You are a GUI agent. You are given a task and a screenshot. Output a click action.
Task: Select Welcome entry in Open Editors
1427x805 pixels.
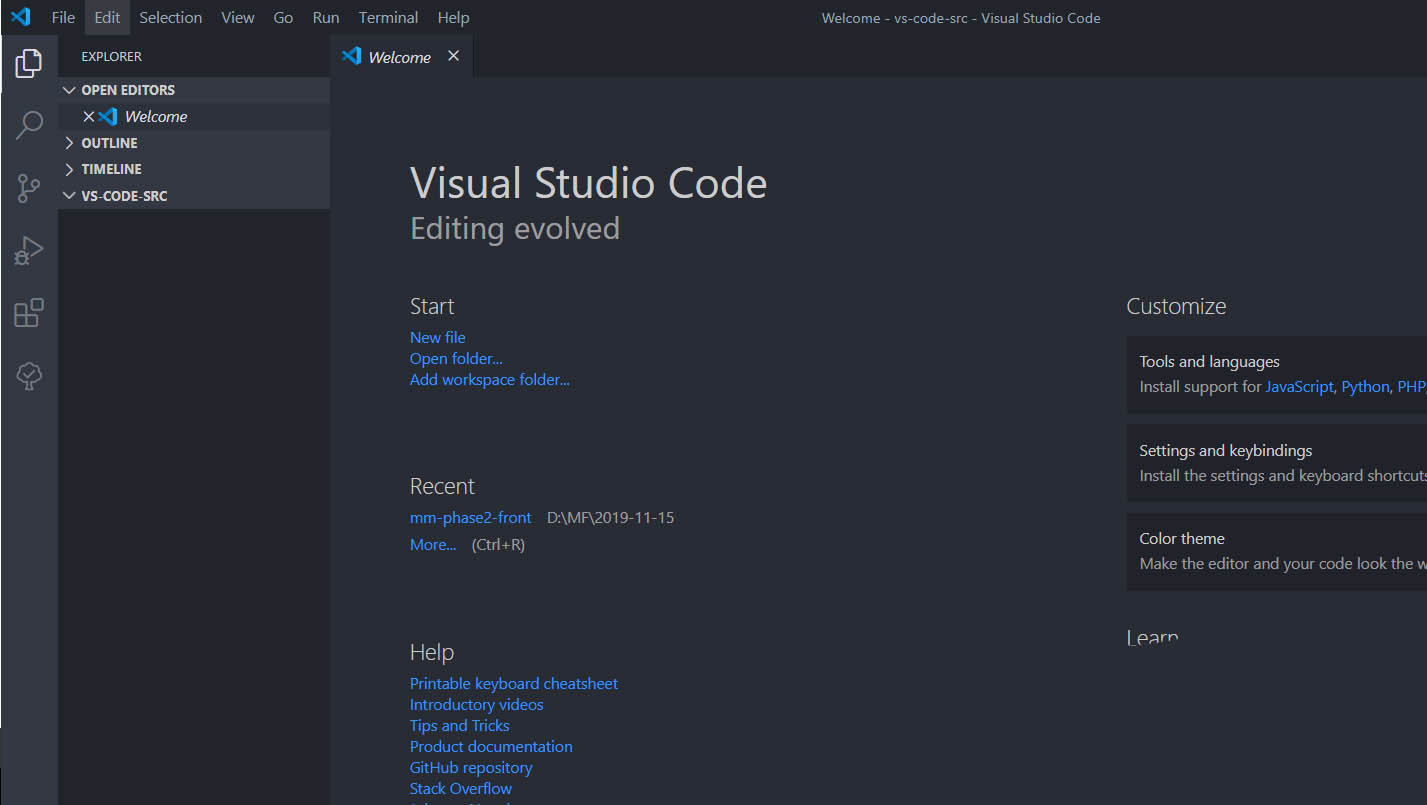click(156, 116)
